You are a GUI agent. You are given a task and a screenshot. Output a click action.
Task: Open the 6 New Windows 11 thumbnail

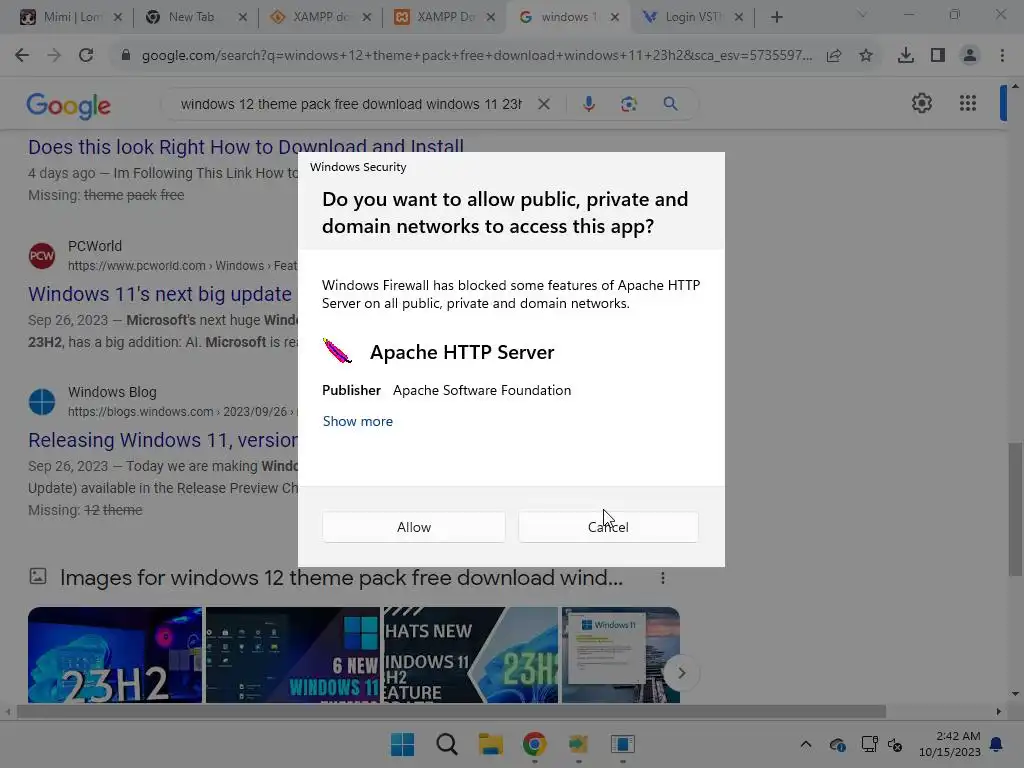click(x=293, y=655)
